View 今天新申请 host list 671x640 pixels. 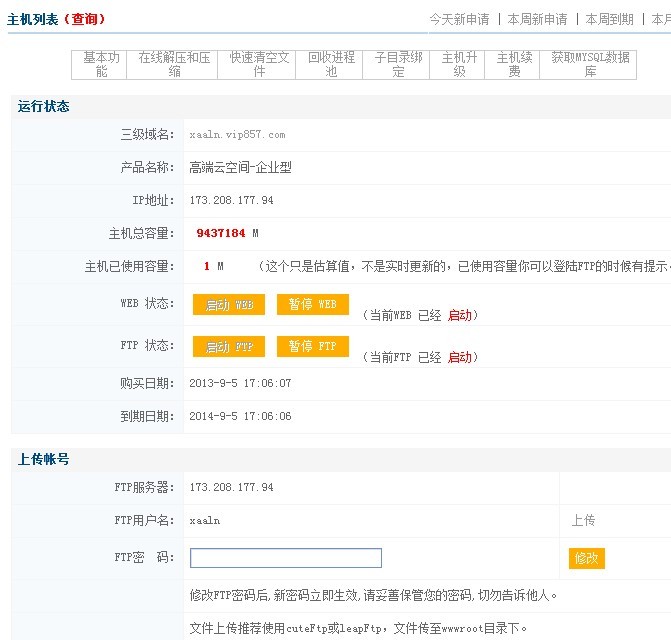[459, 19]
